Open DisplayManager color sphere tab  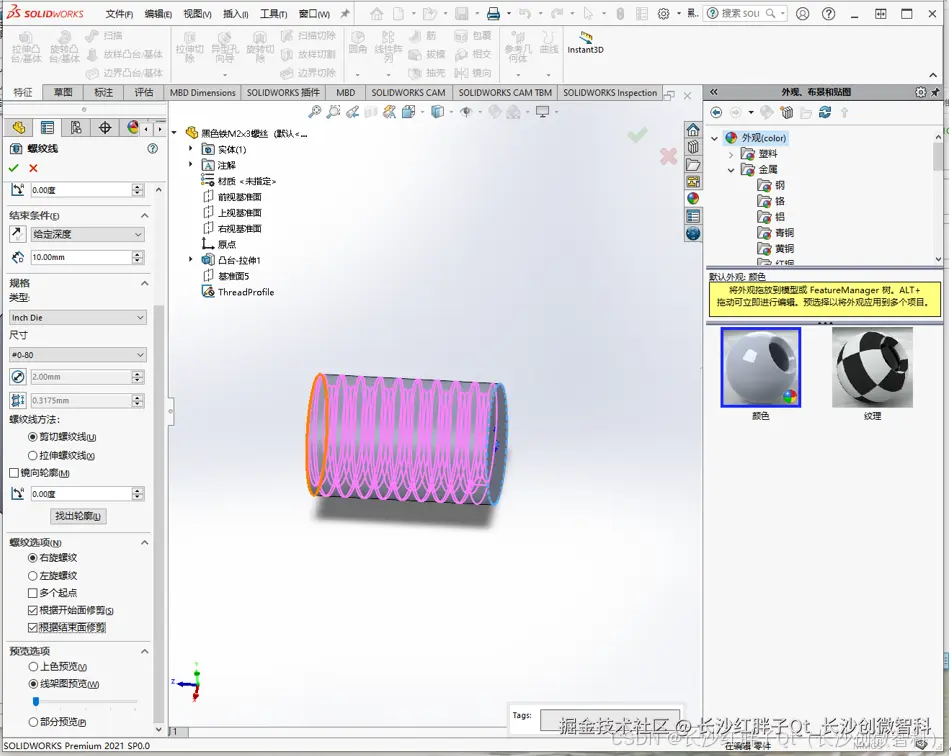pos(133,127)
